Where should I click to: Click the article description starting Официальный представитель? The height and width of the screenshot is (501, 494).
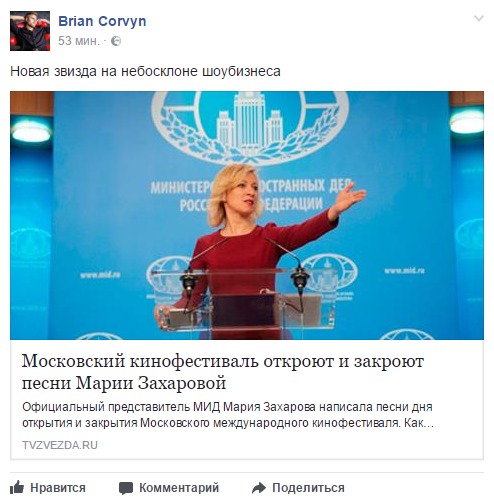click(x=228, y=415)
